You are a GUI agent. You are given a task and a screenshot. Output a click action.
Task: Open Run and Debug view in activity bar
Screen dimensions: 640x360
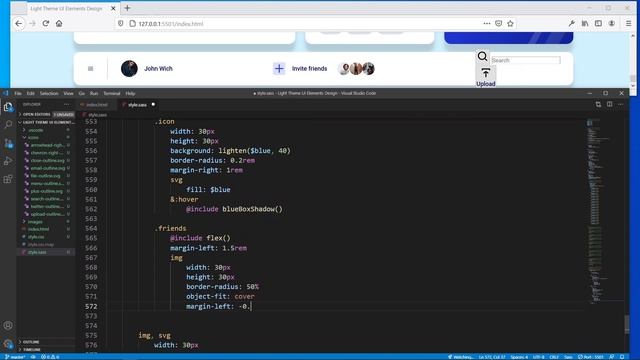(8, 161)
